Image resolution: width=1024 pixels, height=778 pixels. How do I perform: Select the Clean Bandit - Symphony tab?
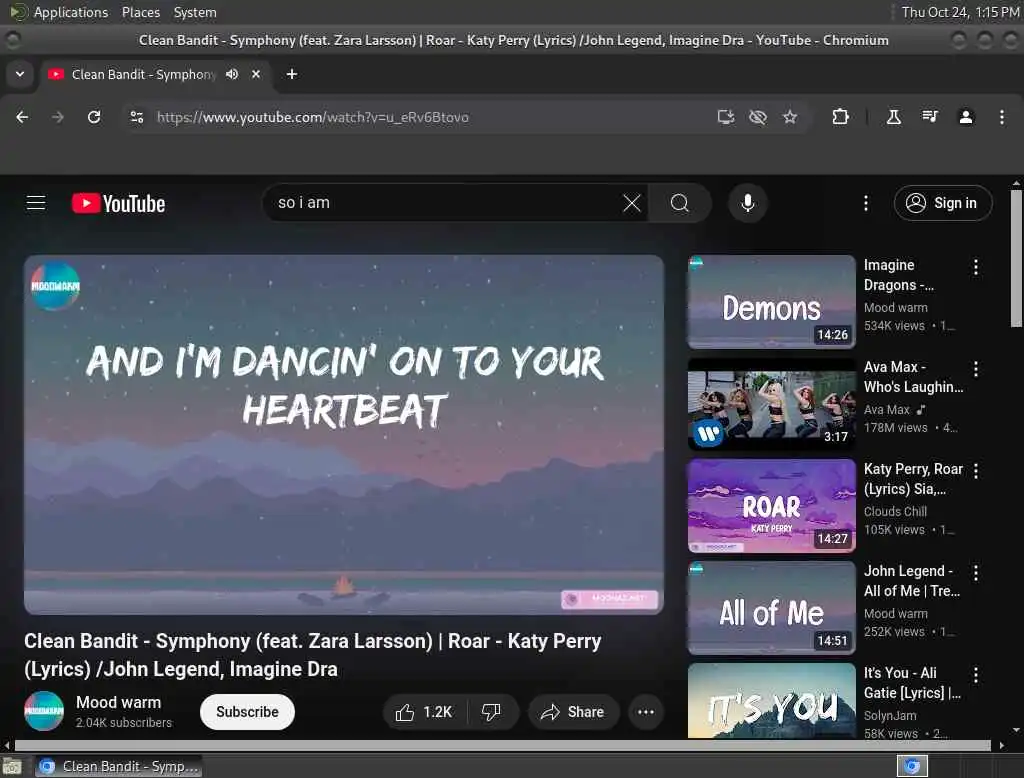(x=156, y=74)
